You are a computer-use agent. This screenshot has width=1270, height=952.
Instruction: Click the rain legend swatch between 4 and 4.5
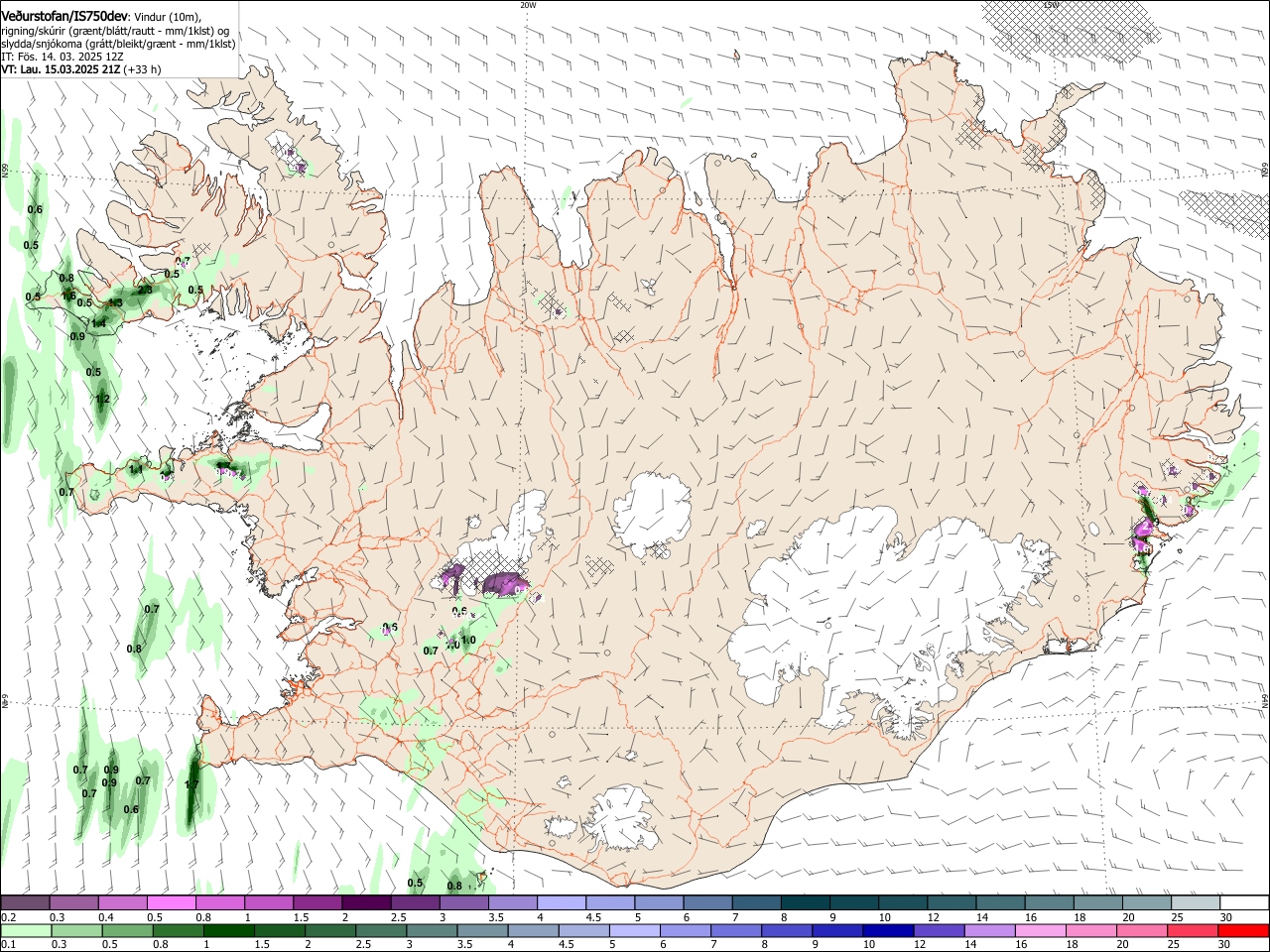(533, 931)
